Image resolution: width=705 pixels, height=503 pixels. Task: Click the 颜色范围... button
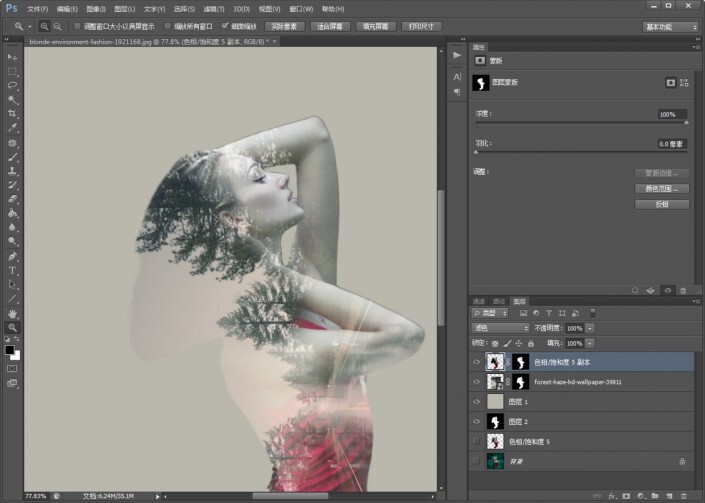[661, 188]
